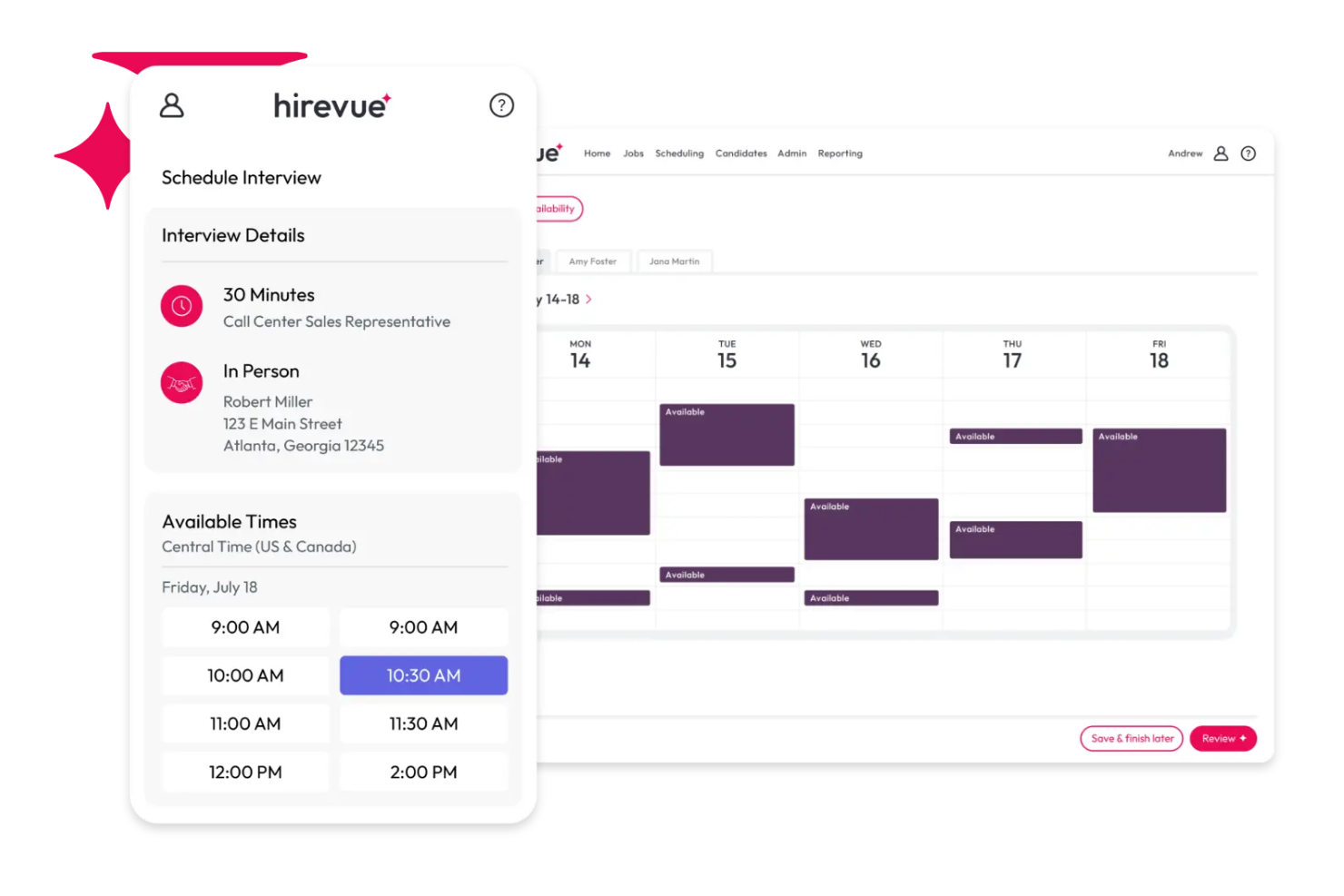This screenshot has height=896, width=1344.
Task: Open the Scheduling menu item
Action: 679,153
